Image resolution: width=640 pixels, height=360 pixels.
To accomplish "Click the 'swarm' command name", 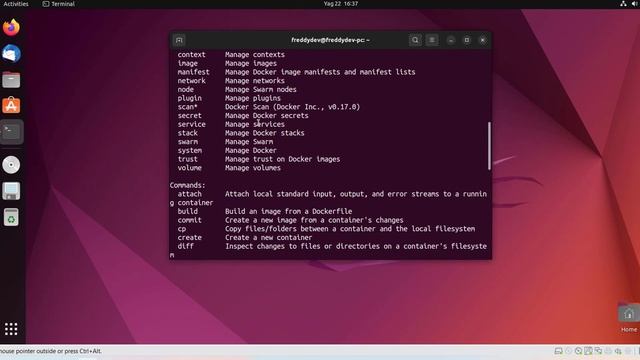I will (x=187, y=142).
